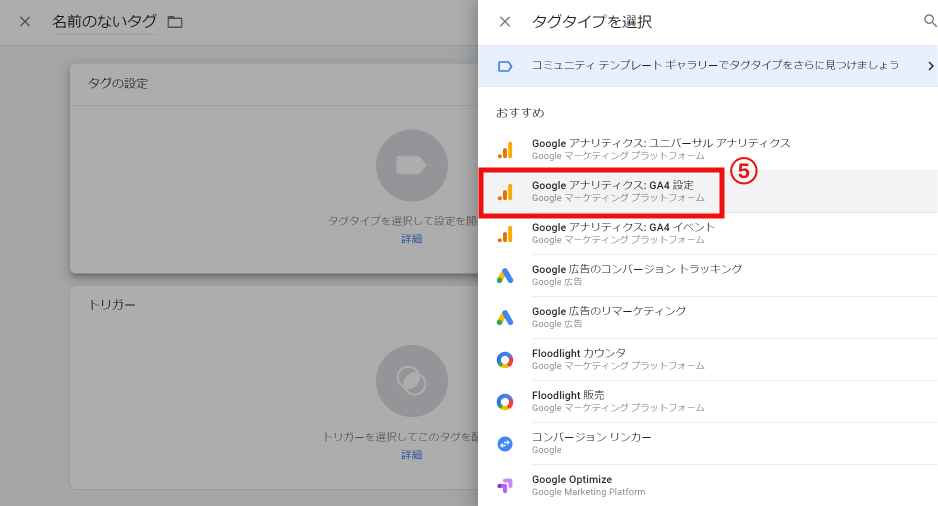The image size is (938, 506).
Task: Select Floodlight カウンタ tag type
Action: [708, 359]
